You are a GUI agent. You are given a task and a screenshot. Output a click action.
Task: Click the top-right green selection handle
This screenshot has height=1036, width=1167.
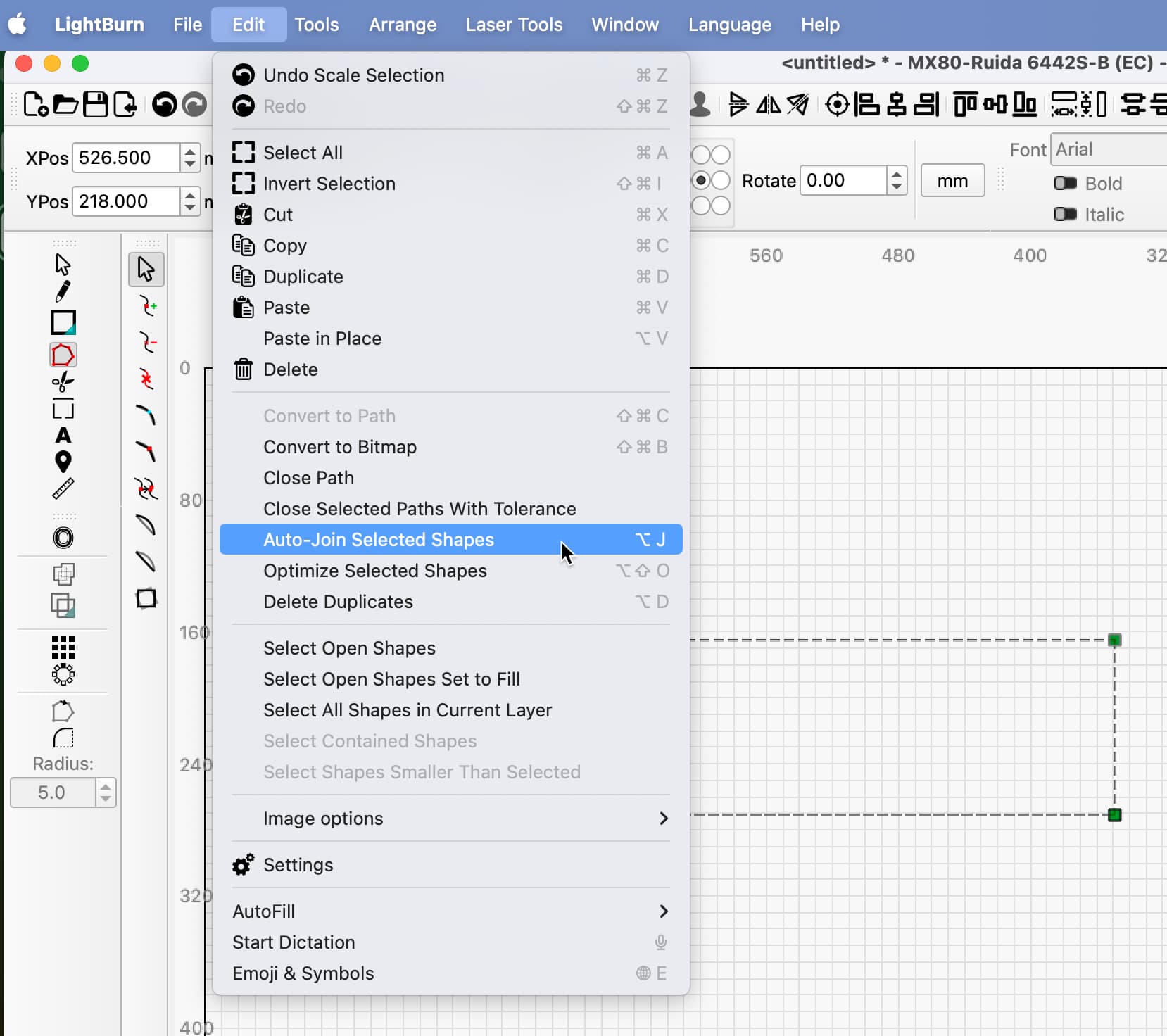pos(1114,640)
